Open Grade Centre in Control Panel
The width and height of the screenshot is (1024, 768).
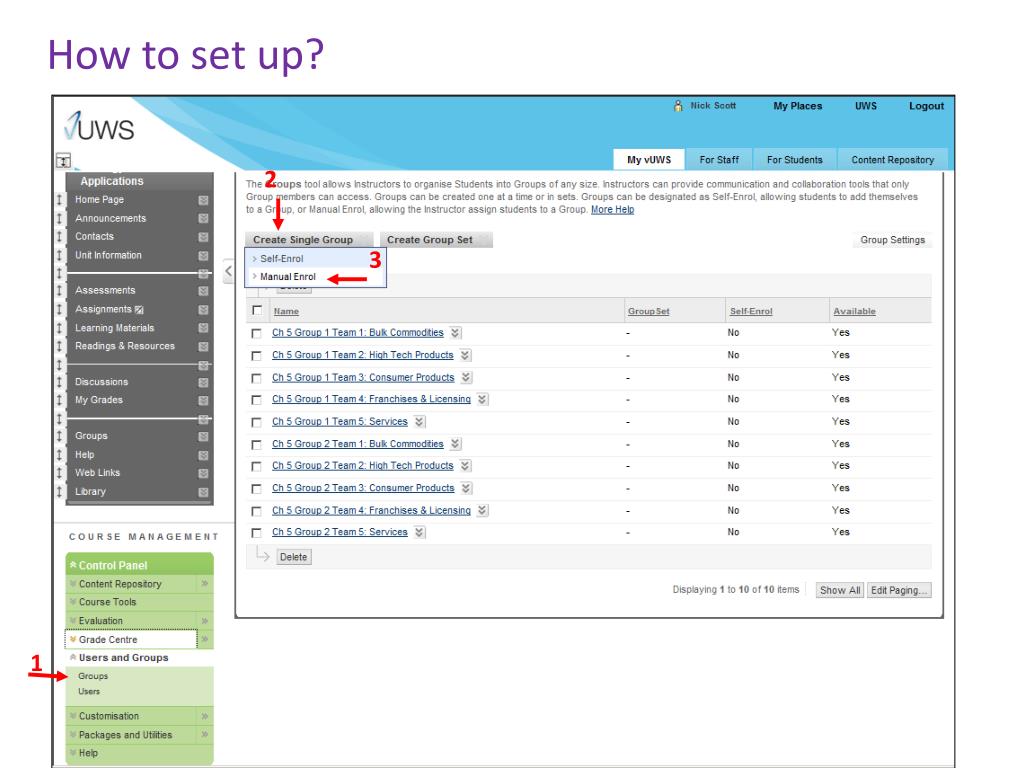(108, 639)
